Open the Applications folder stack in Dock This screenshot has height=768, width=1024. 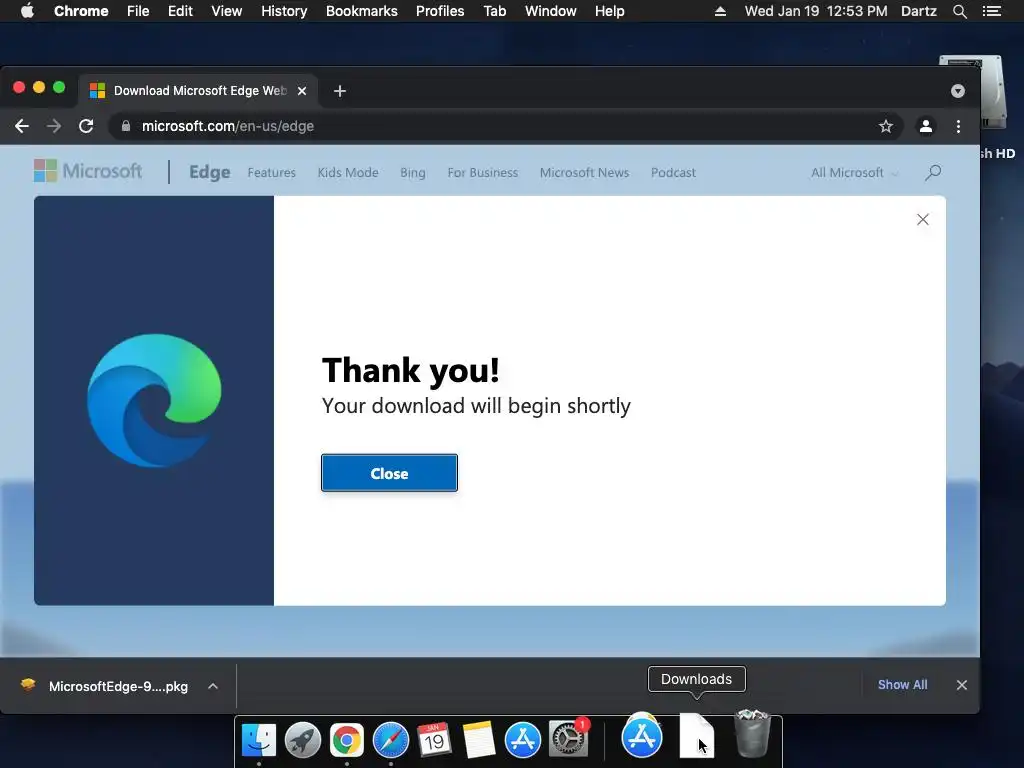[642, 737]
